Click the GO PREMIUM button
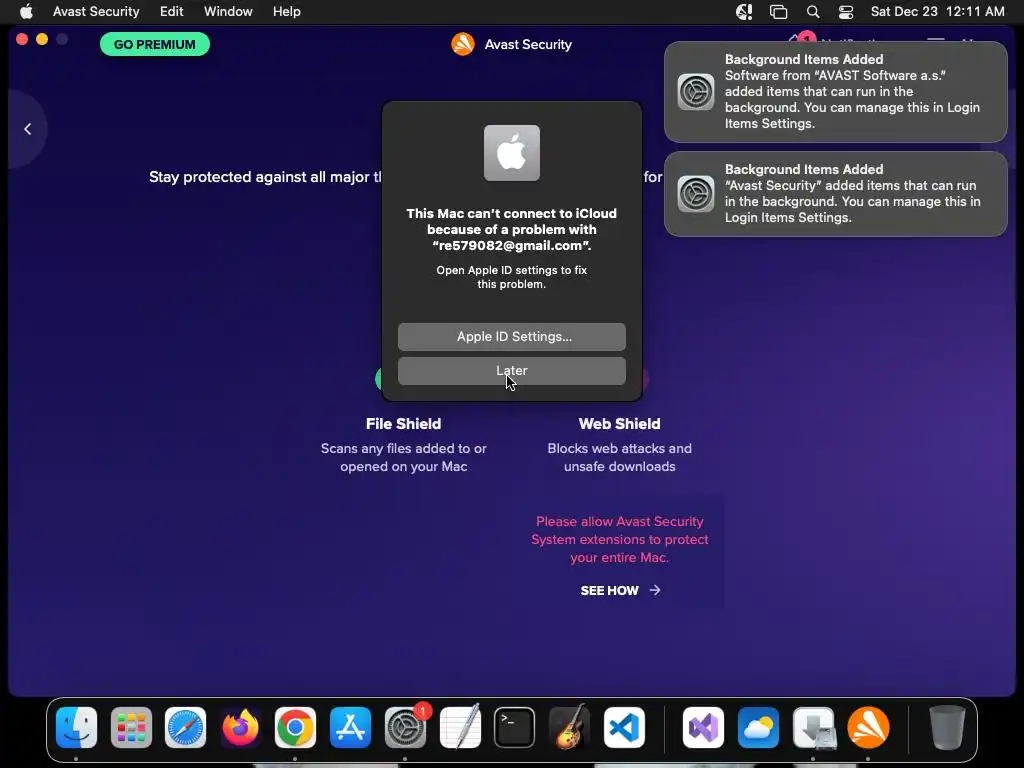Image resolution: width=1024 pixels, height=768 pixels. click(155, 44)
